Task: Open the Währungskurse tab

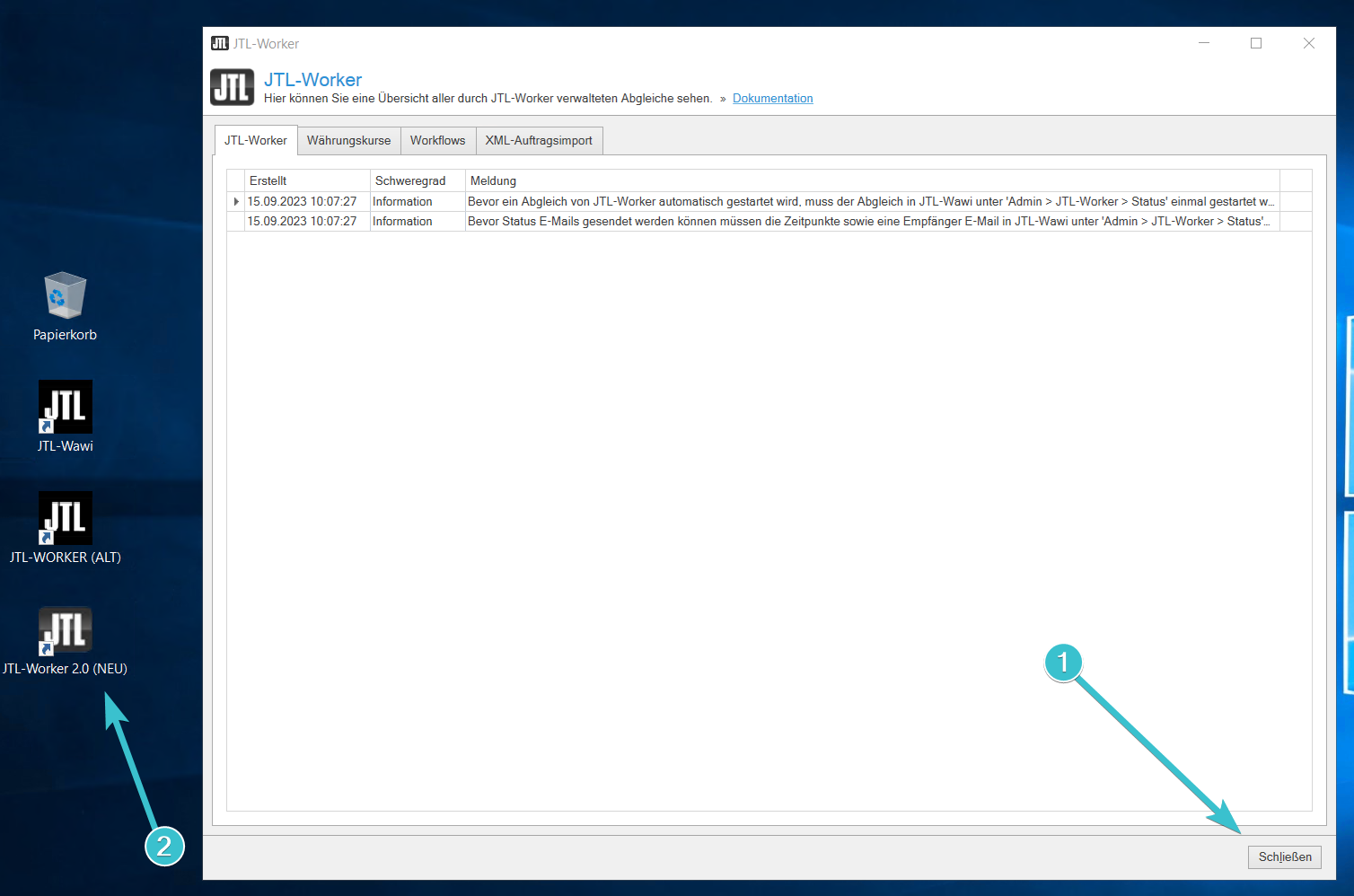Action: pyautogui.click(x=348, y=141)
